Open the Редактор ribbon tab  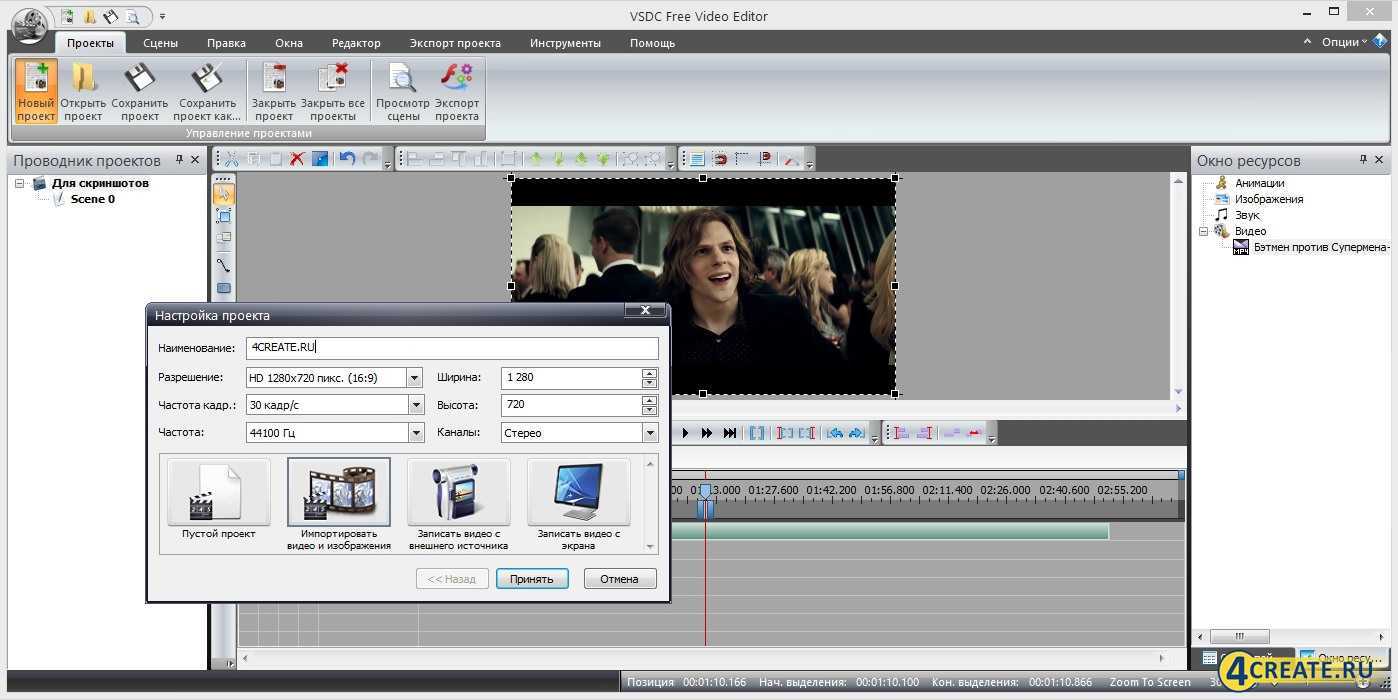356,43
